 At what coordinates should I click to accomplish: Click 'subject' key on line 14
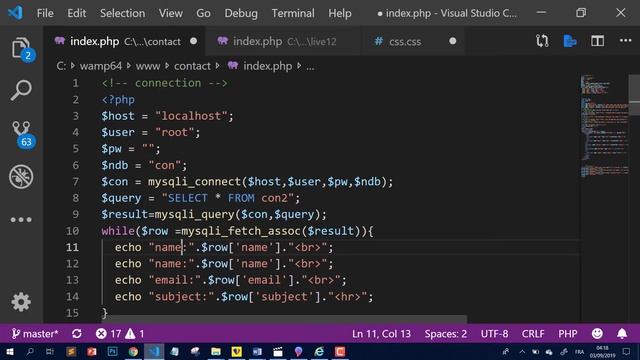pos(284,296)
